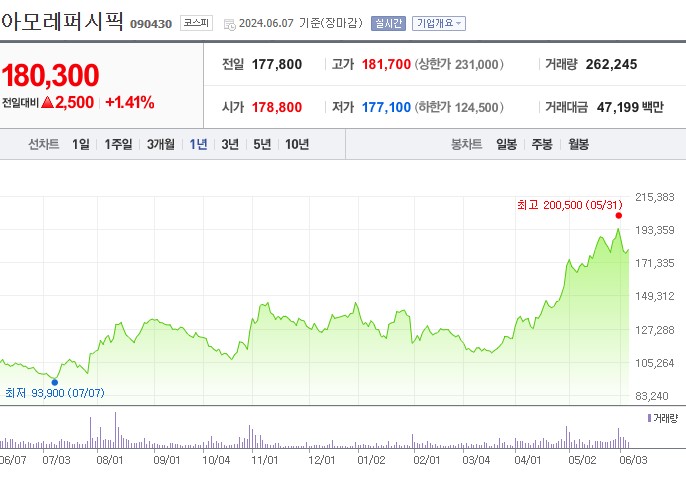Click the 149,312 y-axis label
686x479 pixels.
tap(655, 296)
